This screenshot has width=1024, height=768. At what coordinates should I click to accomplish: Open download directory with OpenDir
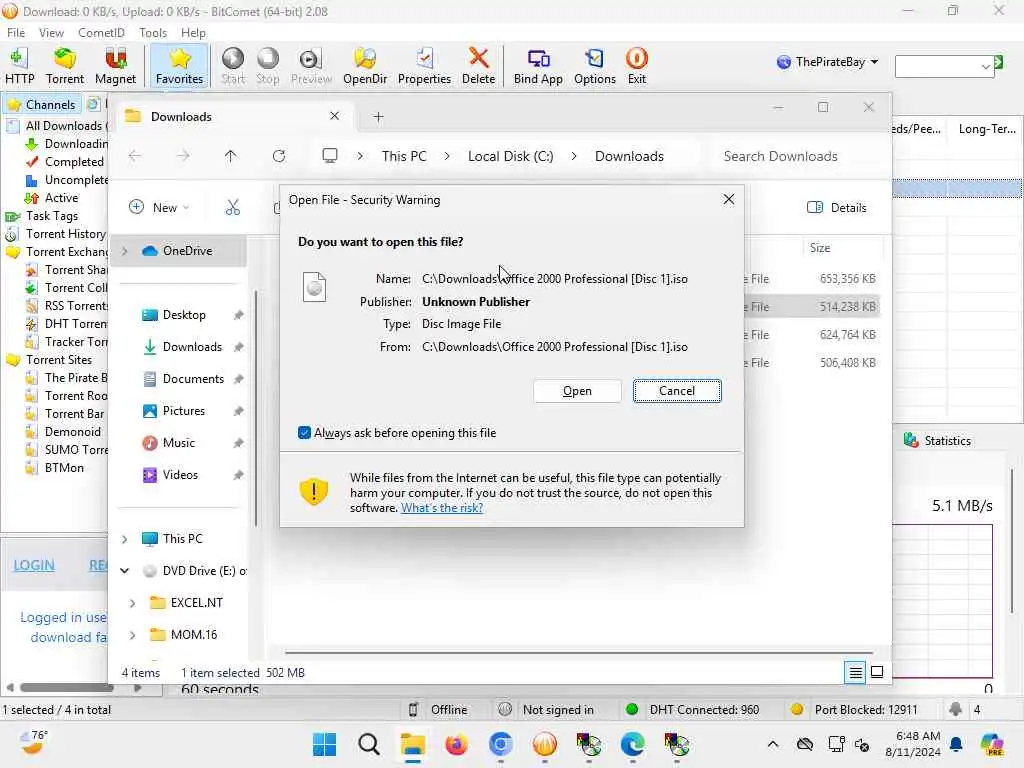[x=364, y=65]
